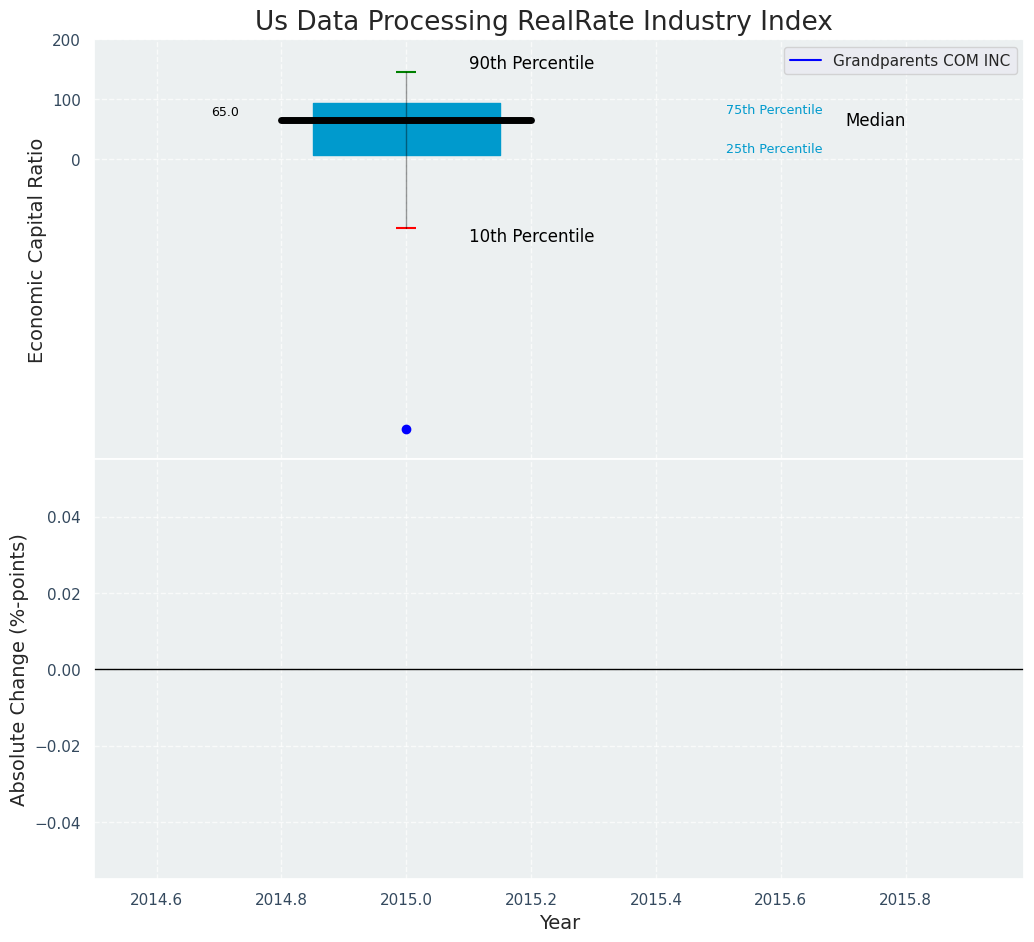Click the green 90th percentile whisker cap
Image resolution: width=1034 pixels, height=942 pixels.
406,72
